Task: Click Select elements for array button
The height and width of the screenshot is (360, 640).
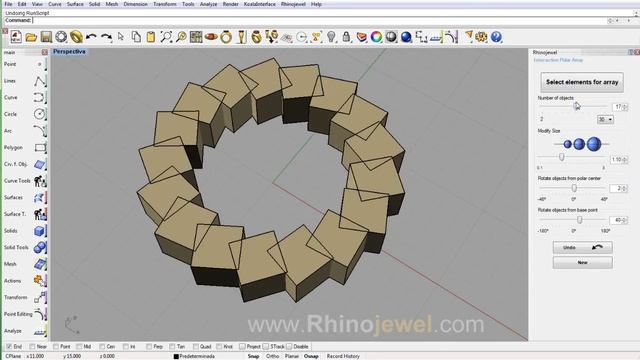Action: 582,82
